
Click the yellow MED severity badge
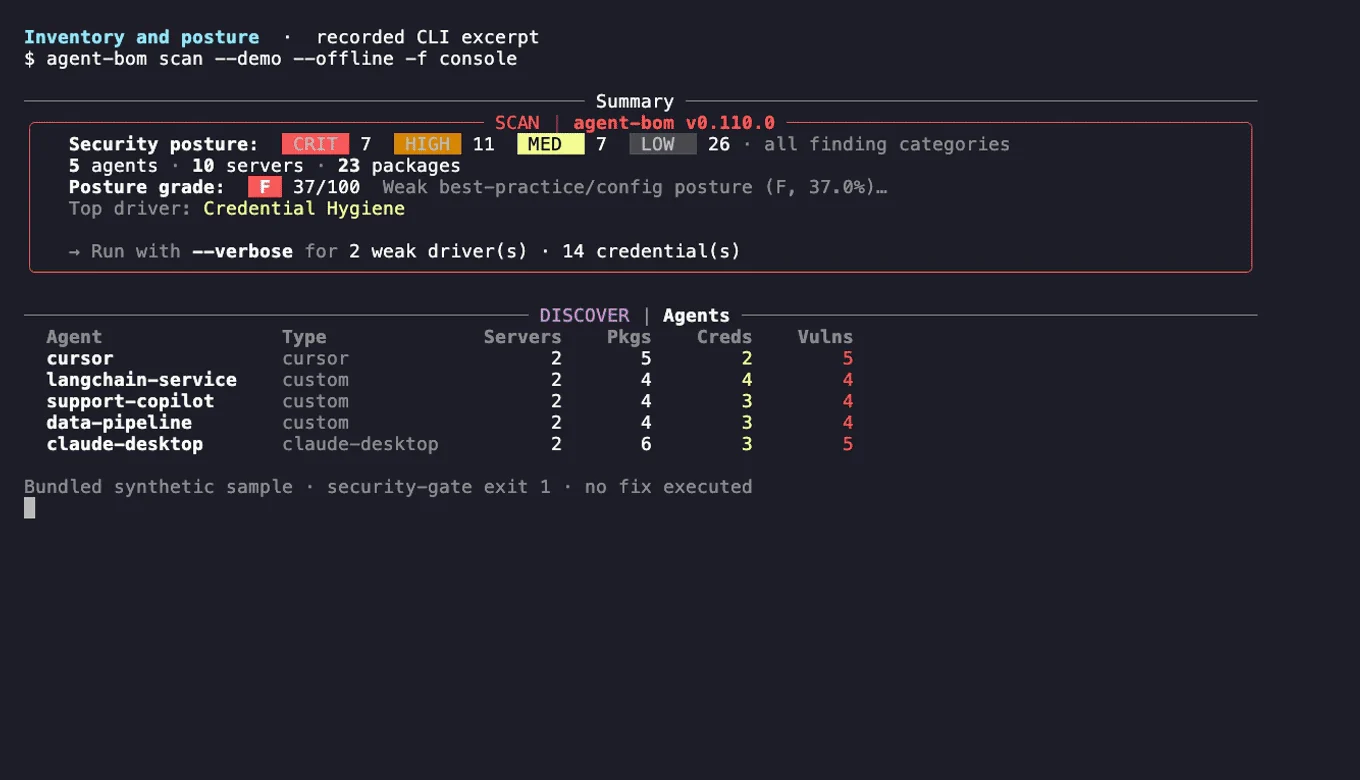click(550, 144)
